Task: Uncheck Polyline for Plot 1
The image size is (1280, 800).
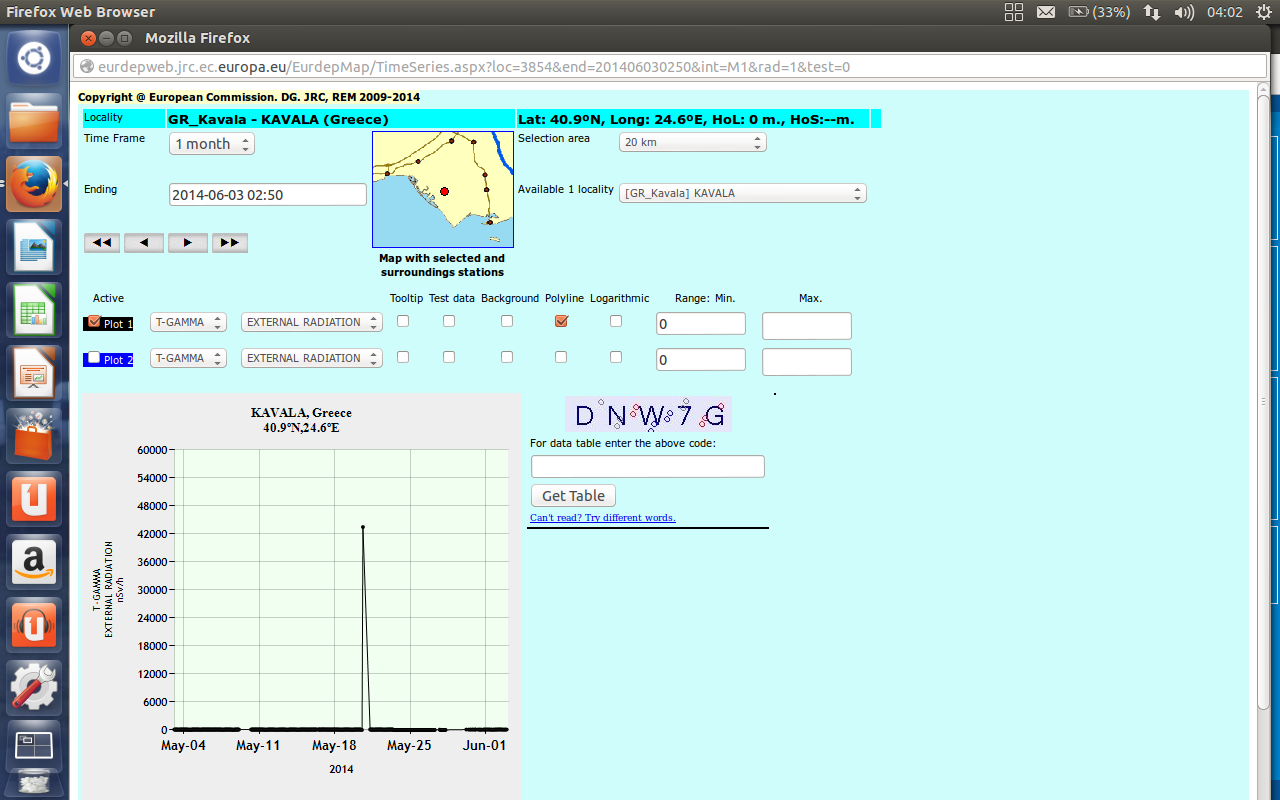Action: [561, 321]
